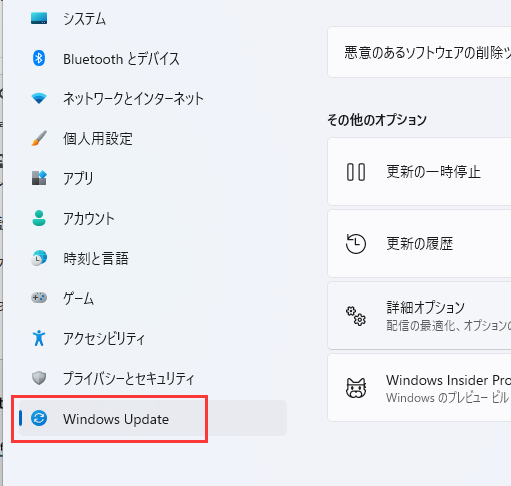
Task: Click 配信の最適化 description text
Action: tap(448, 326)
